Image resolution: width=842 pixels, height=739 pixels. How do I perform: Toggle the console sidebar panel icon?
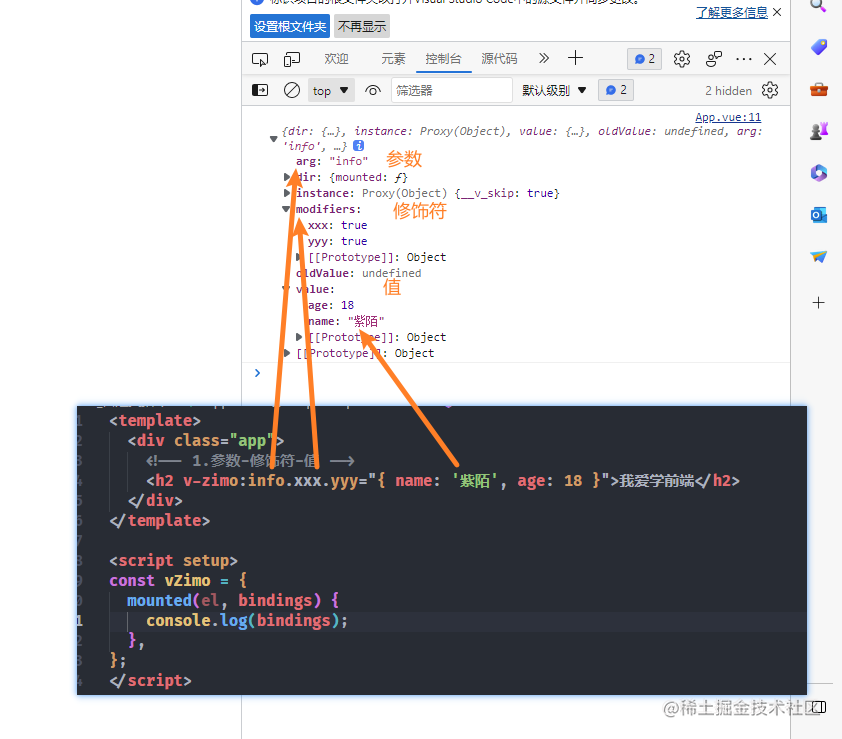(260, 90)
